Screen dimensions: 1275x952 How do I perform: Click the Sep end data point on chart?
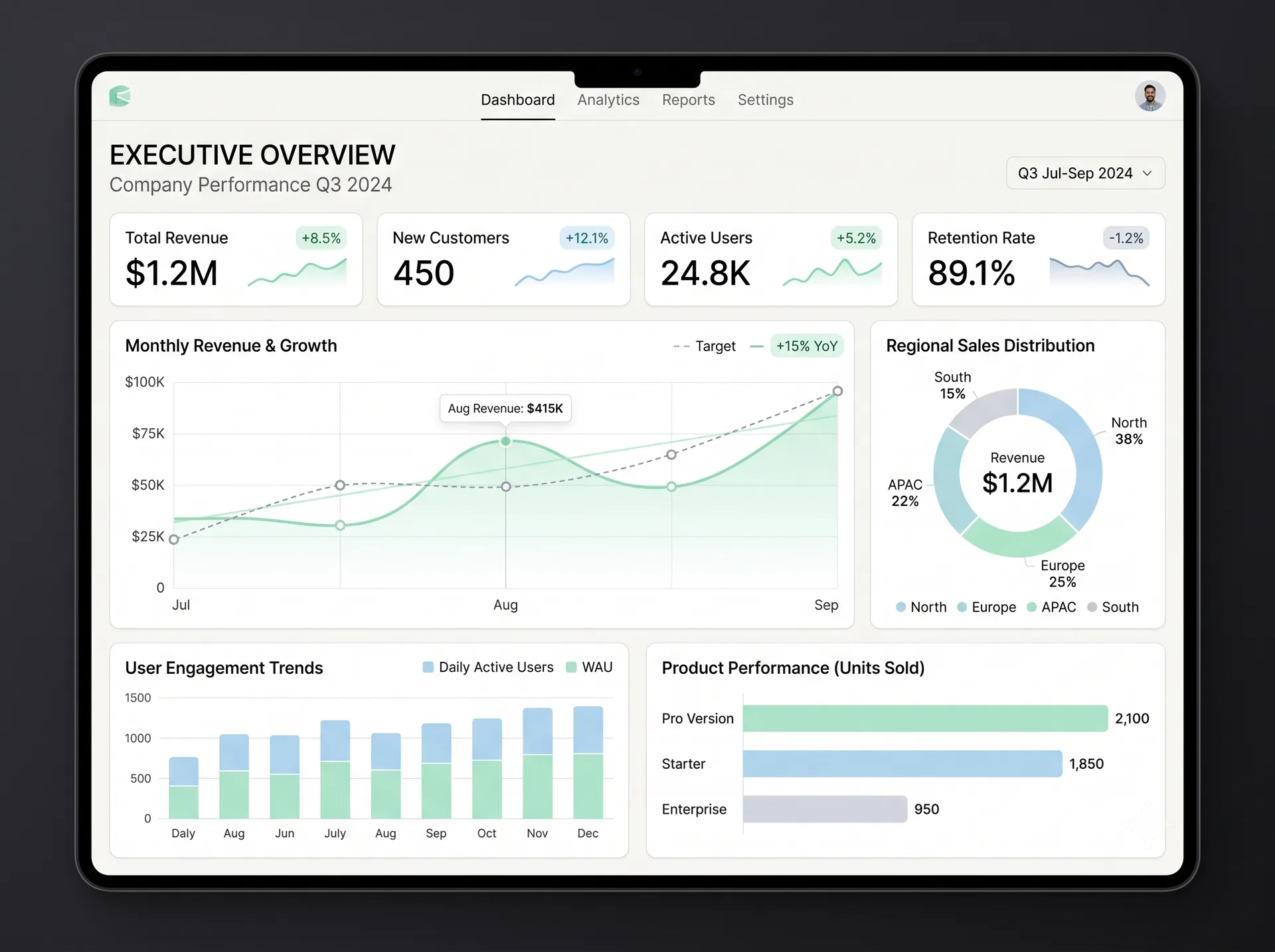838,391
